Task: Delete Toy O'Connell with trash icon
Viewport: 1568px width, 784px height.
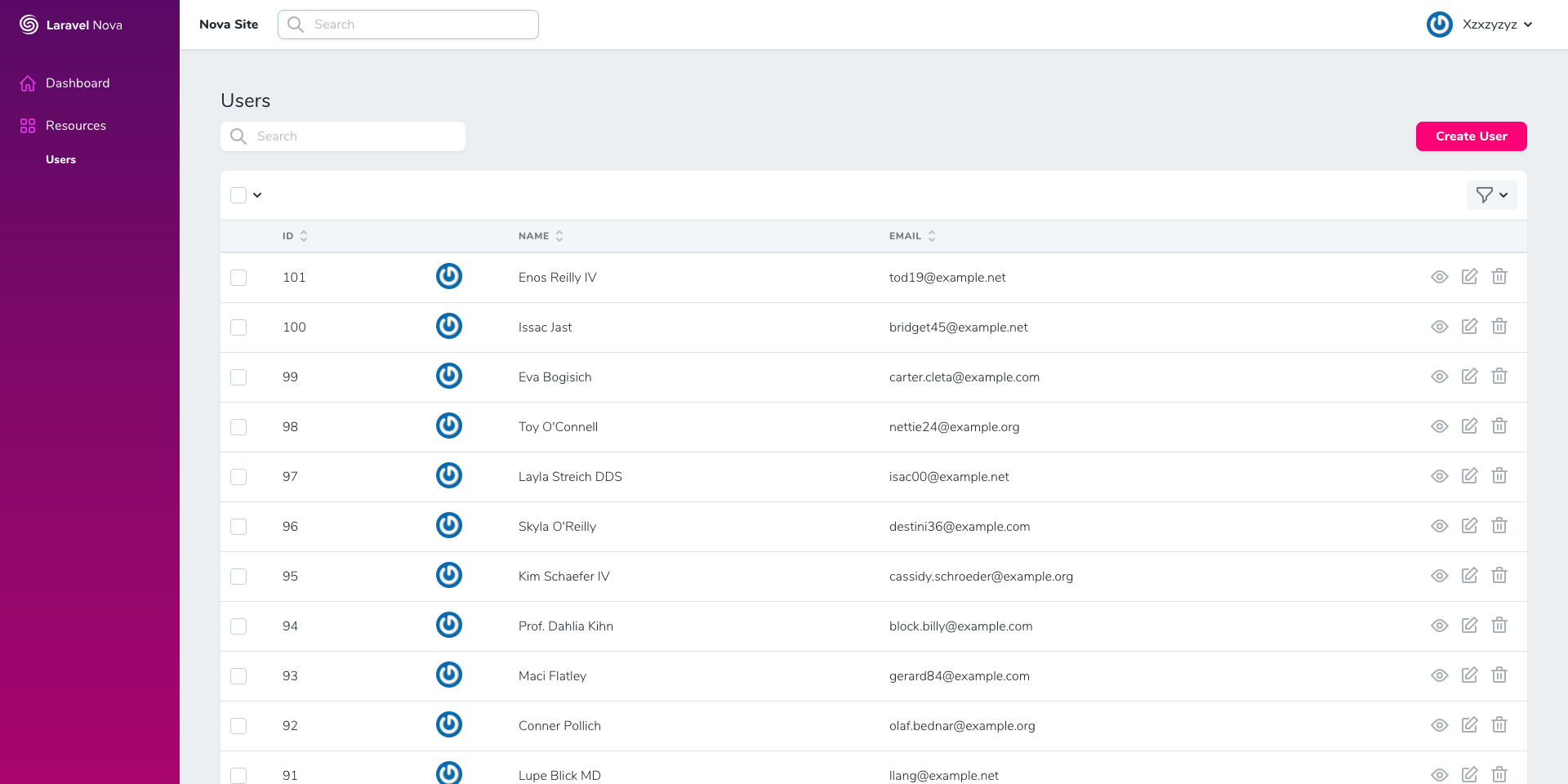Action: pos(1499,425)
